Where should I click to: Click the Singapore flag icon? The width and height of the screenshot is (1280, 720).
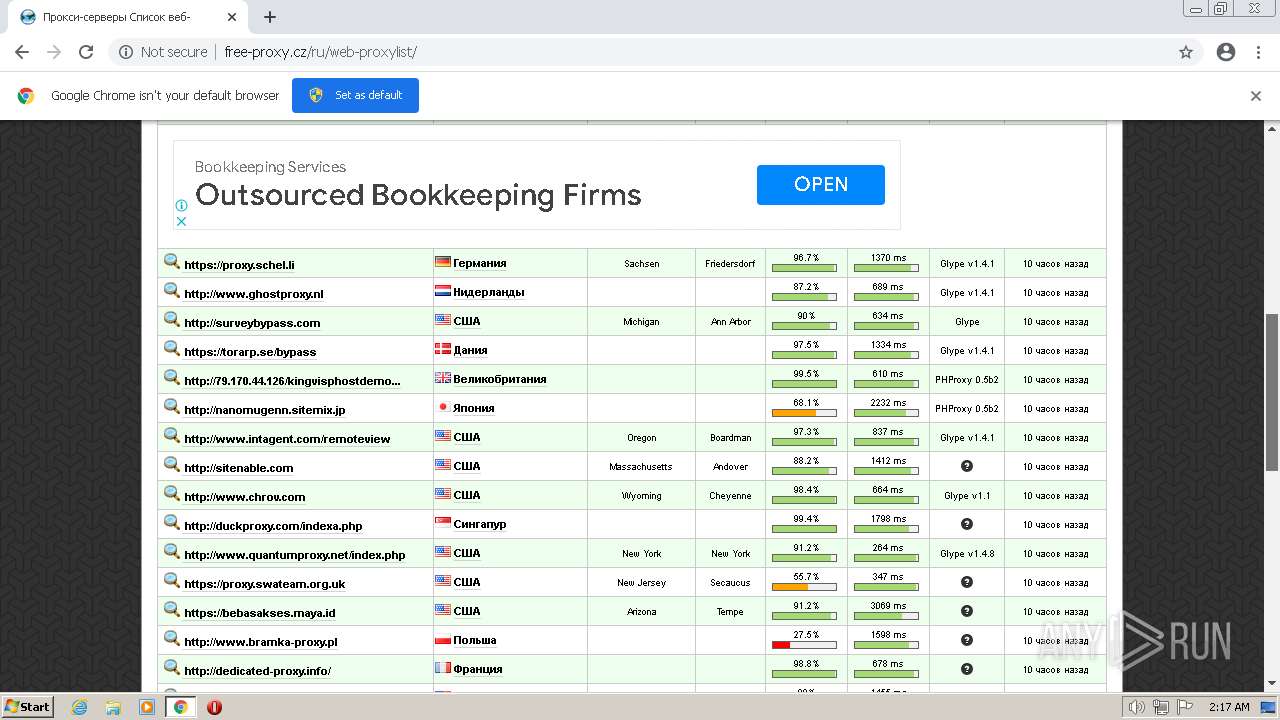tap(442, 523)
